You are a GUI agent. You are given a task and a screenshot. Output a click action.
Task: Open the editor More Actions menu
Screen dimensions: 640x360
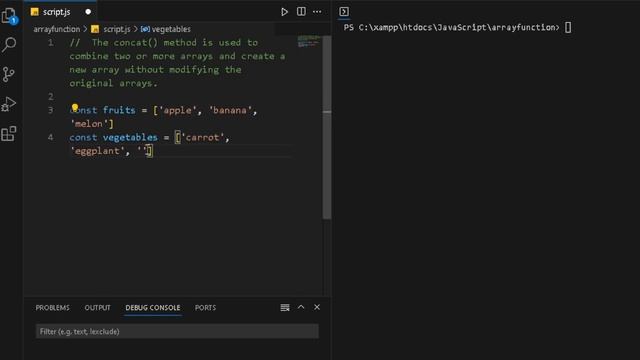317,12
